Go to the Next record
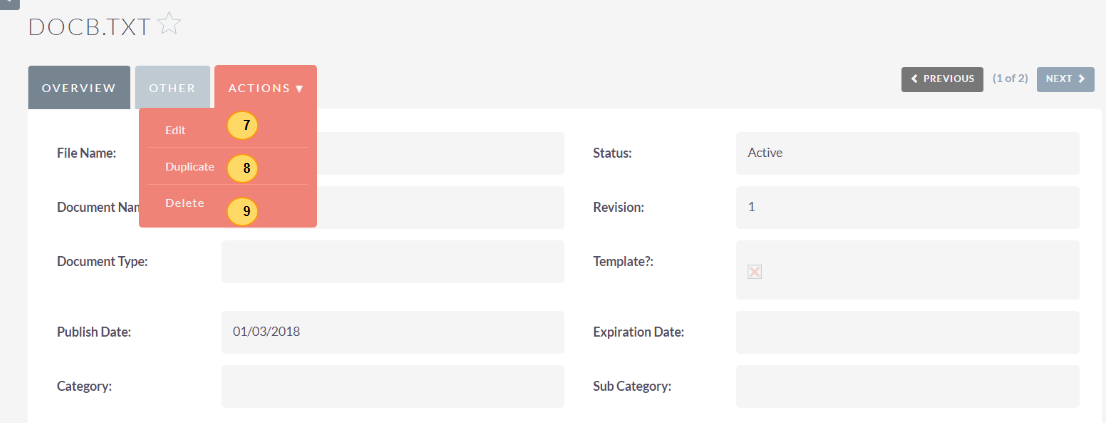Screen dimensions: 1106x423 point(1065,79)
